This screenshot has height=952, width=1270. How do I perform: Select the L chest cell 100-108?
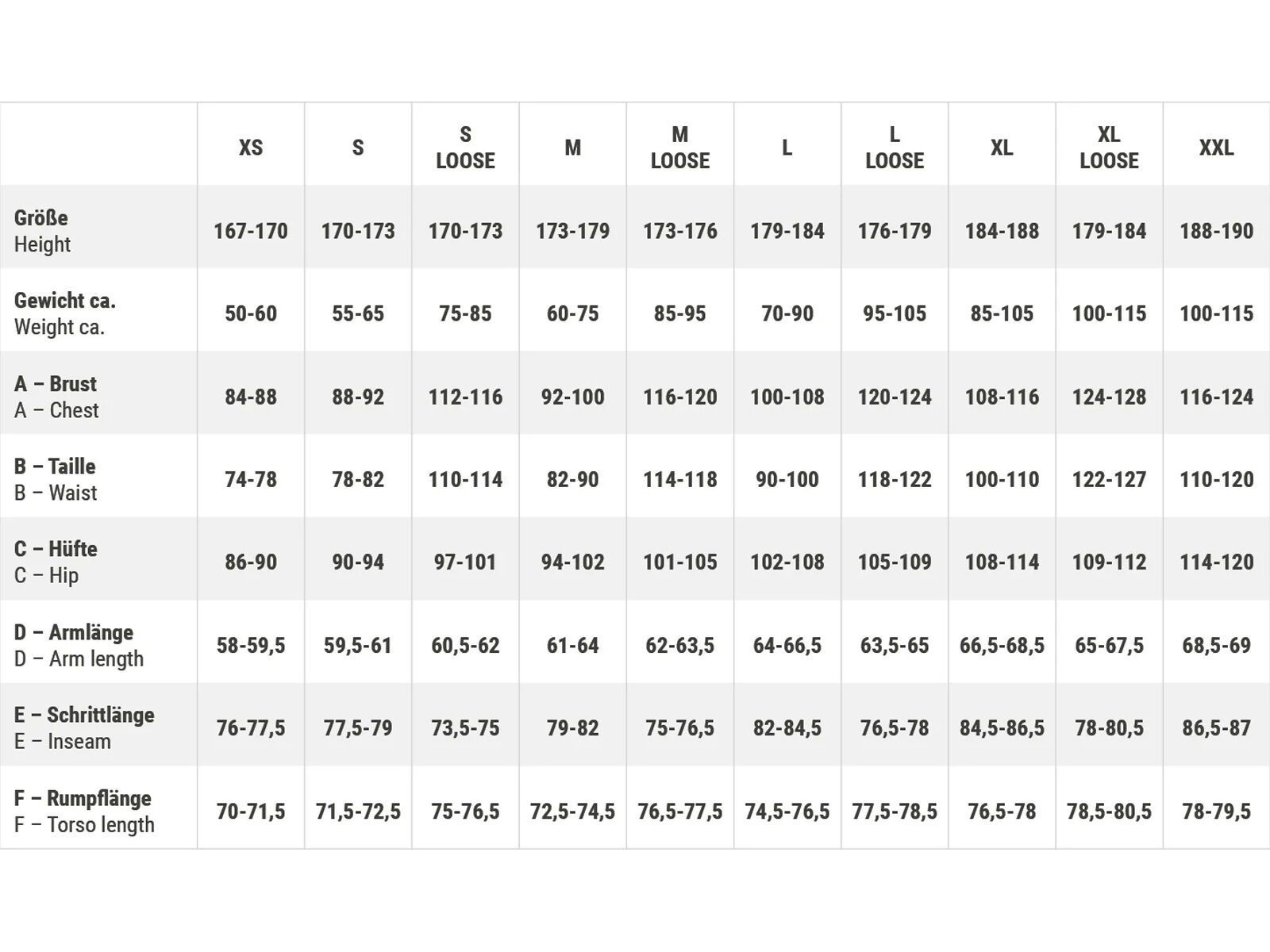[x=787, y=397]
